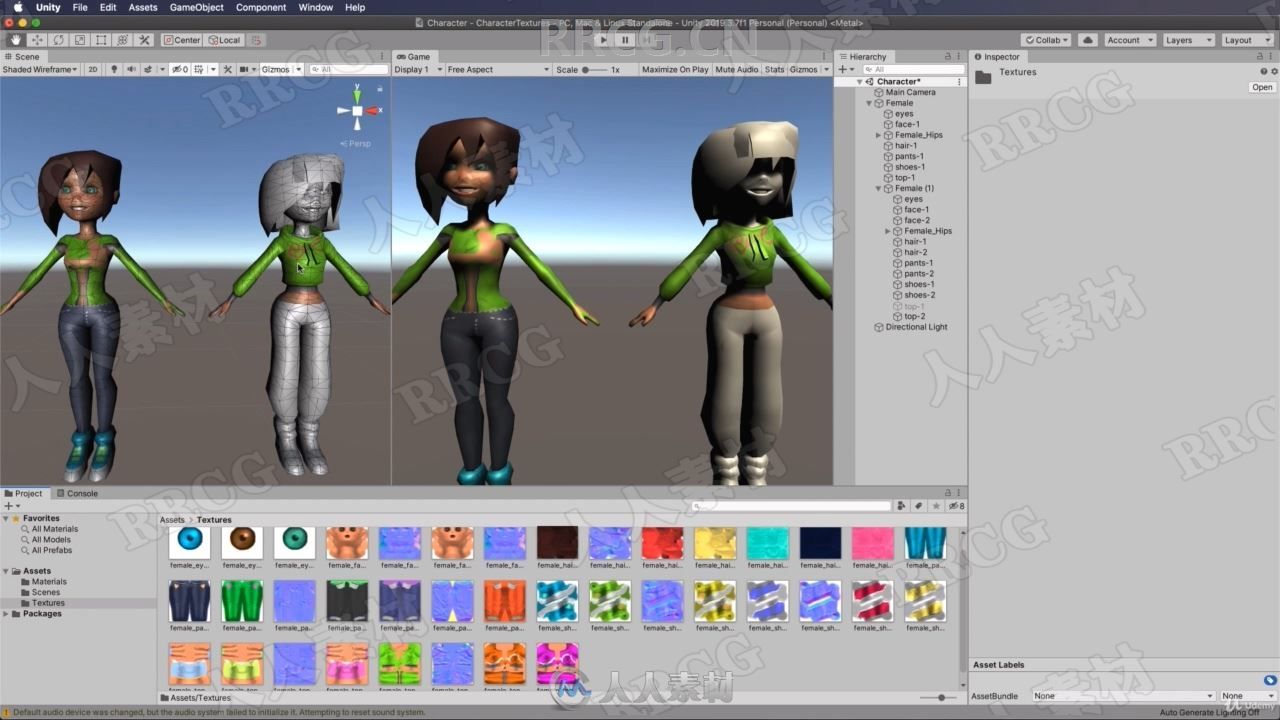Viewport: 1280px width, 720px height.
Task: Select the Rotate tool in the toolbar
Action: [58, 40]
